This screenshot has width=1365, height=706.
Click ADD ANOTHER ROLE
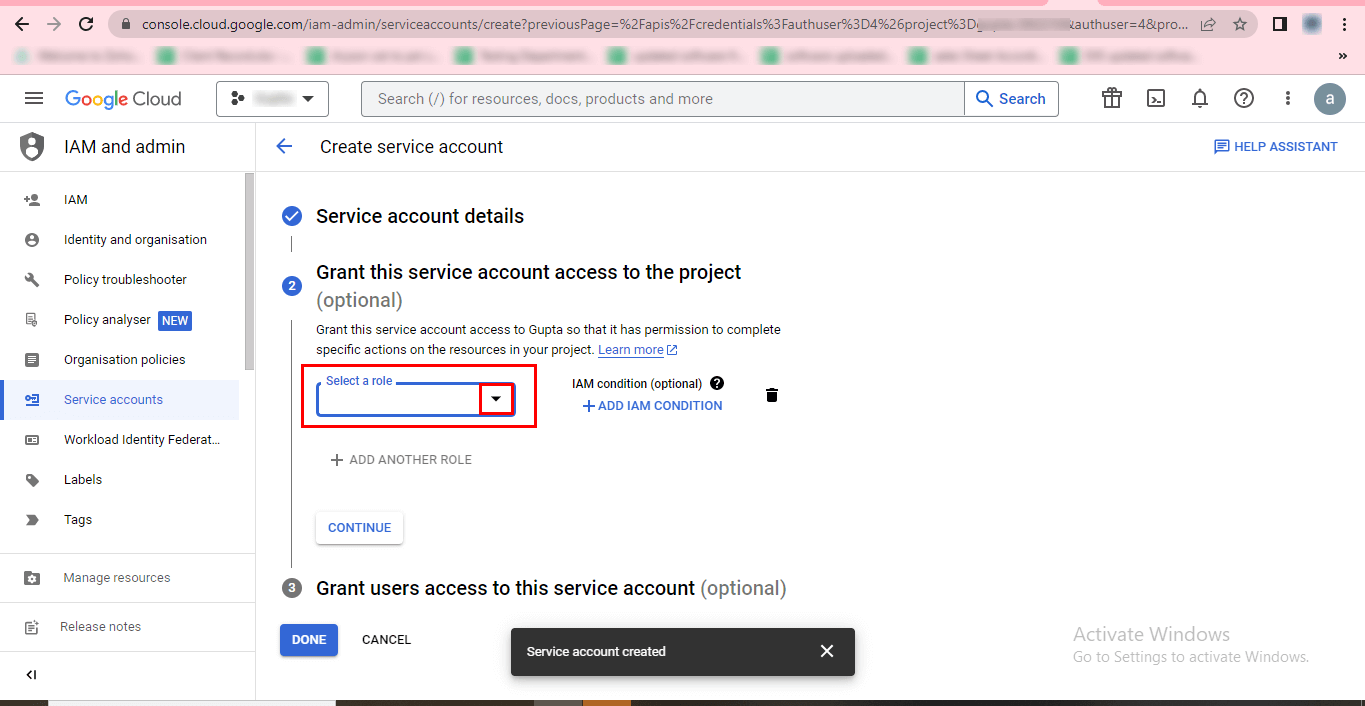tap(401, 460)
